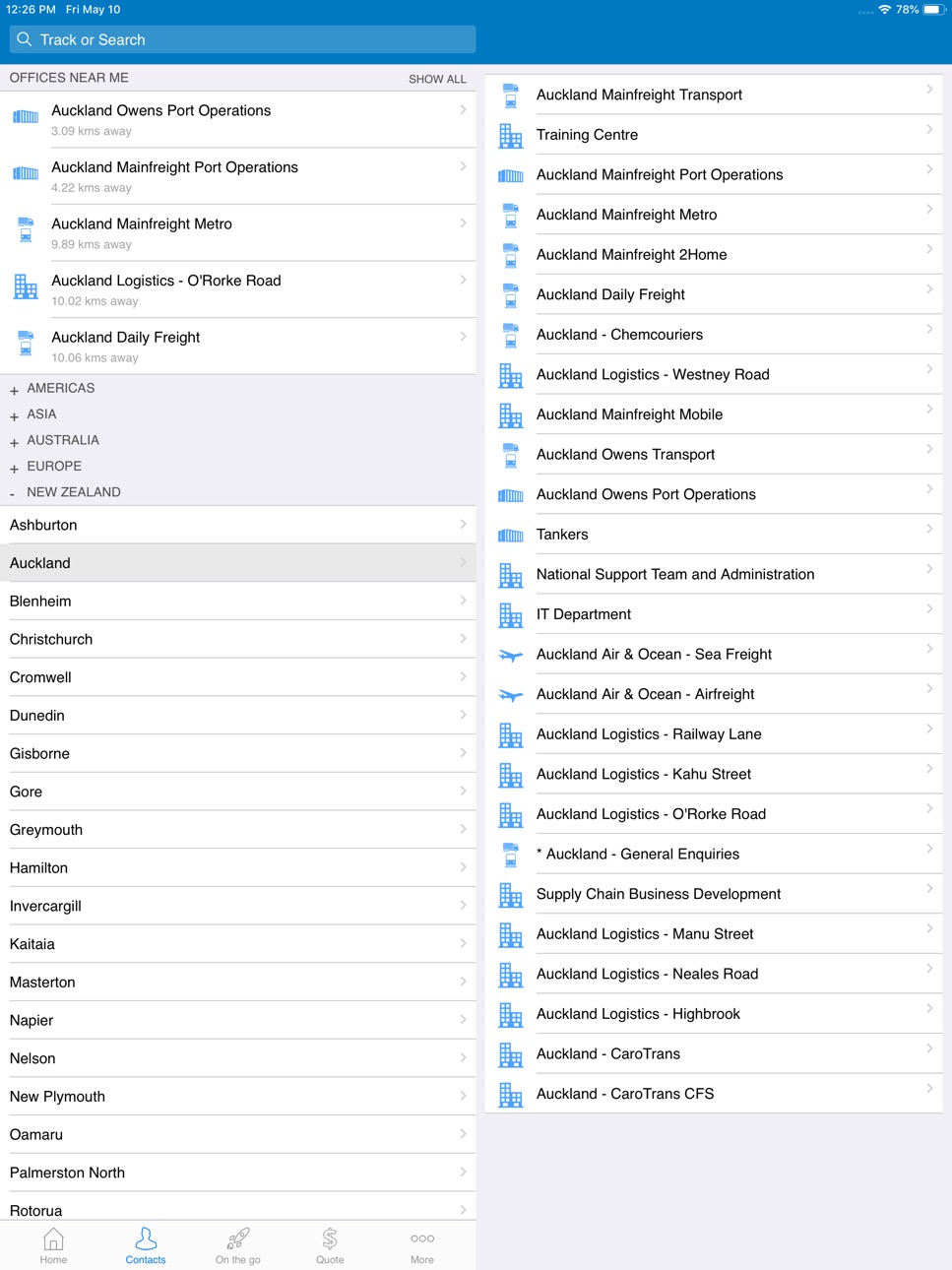Select the Contacts tab icon
This screenshot has height=1270, width=952.
coord(146,1238)
